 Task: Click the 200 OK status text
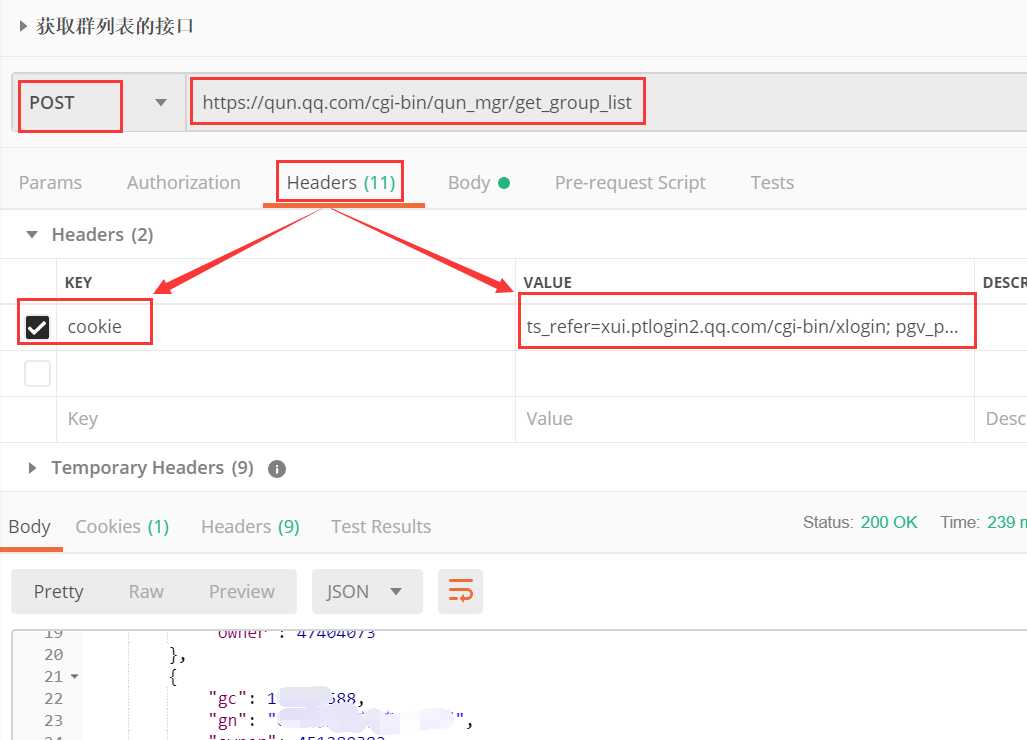point(889,522)
